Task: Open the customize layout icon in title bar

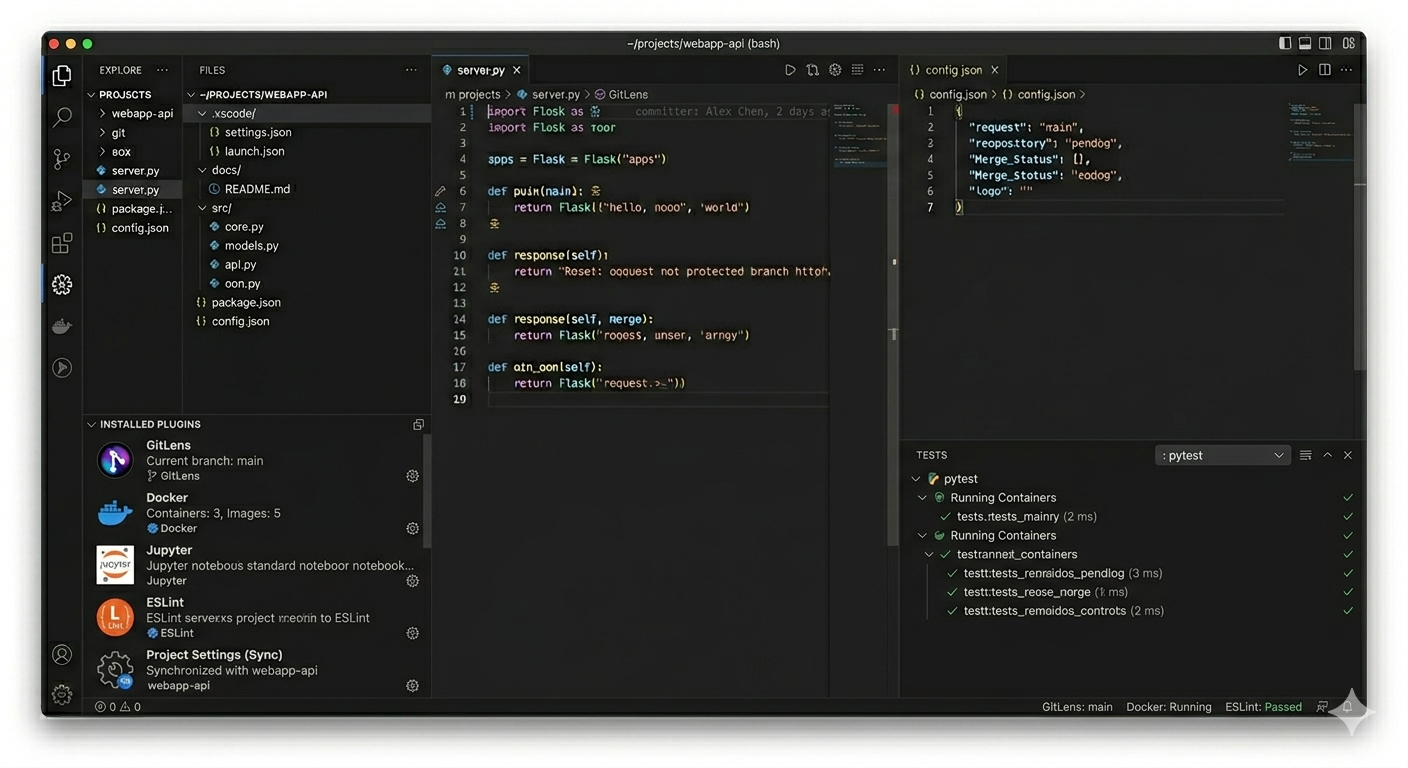Action: [1348, 43]
